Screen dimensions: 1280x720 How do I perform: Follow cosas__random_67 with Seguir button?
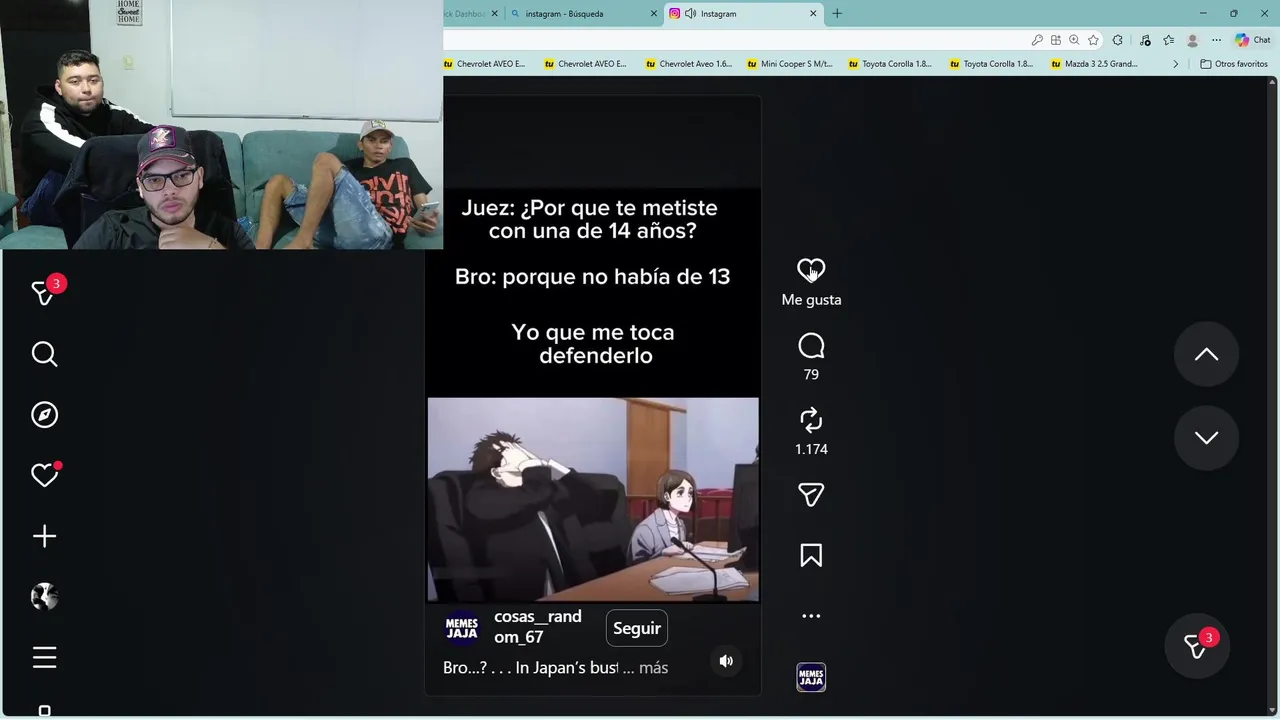coord(637,628)
